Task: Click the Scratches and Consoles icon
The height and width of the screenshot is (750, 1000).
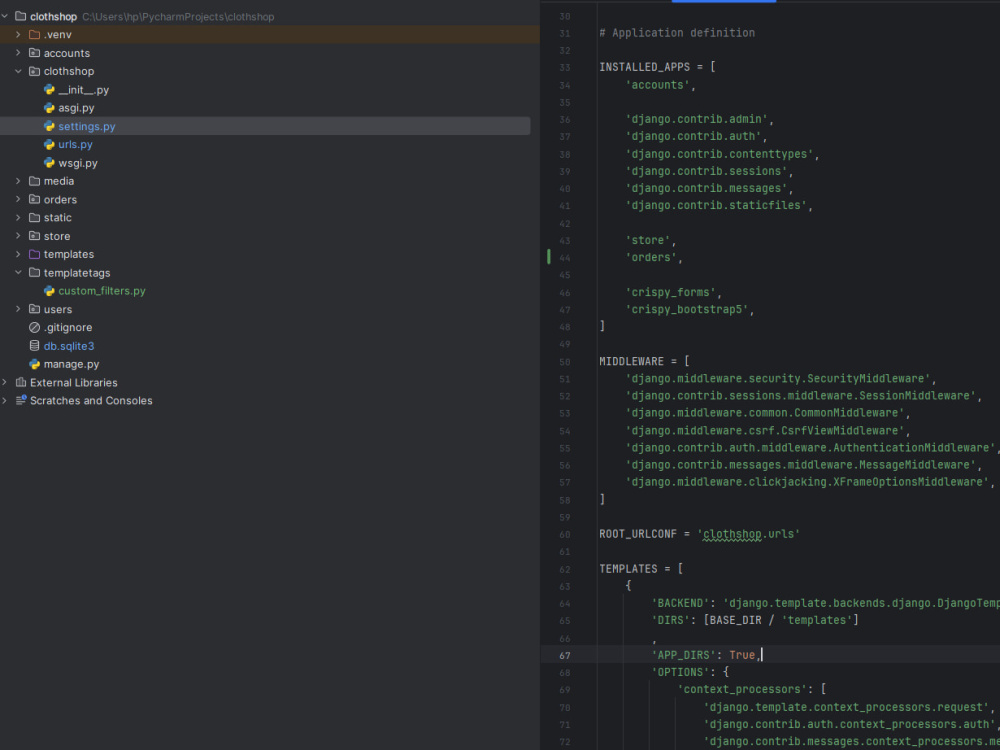Action: 20,401
